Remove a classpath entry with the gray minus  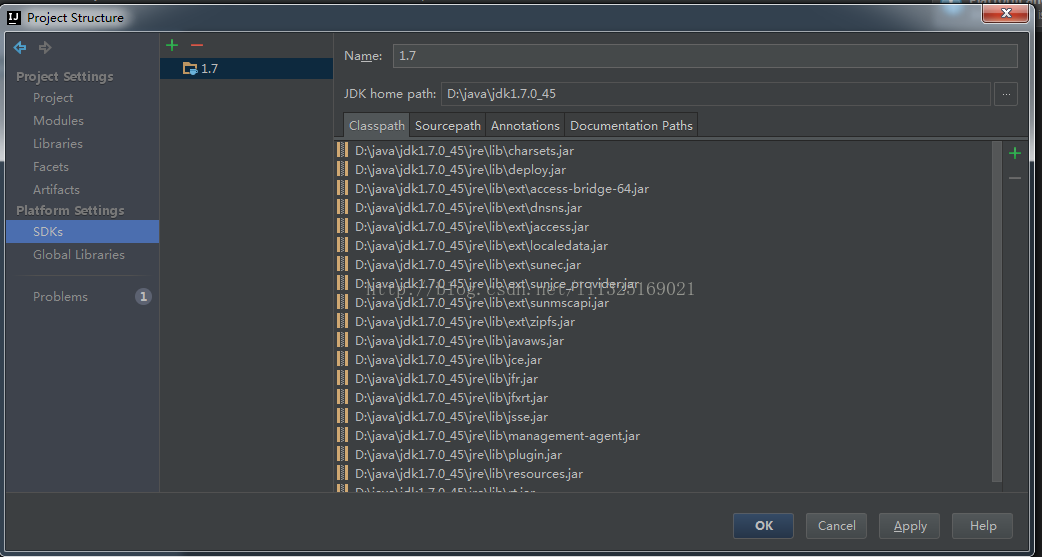click(x=1015, y=178)
